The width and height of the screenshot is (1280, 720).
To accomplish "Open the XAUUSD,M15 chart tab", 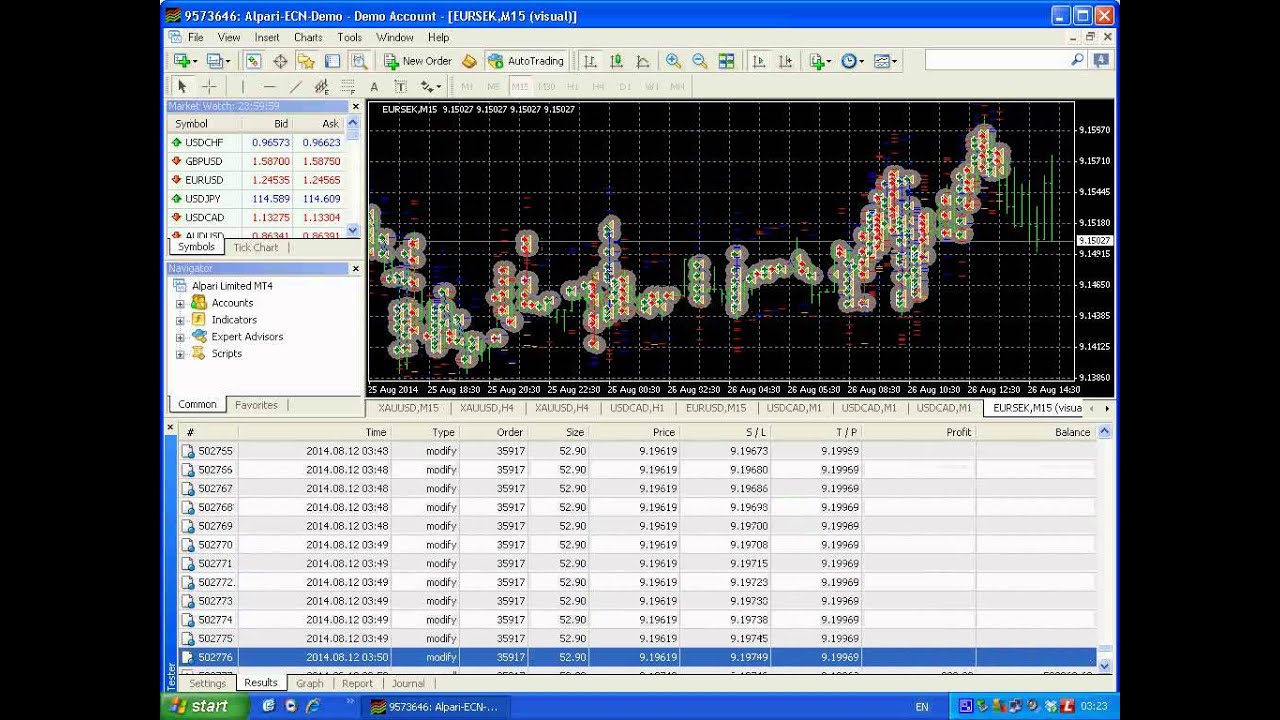I will pos(408,408).
